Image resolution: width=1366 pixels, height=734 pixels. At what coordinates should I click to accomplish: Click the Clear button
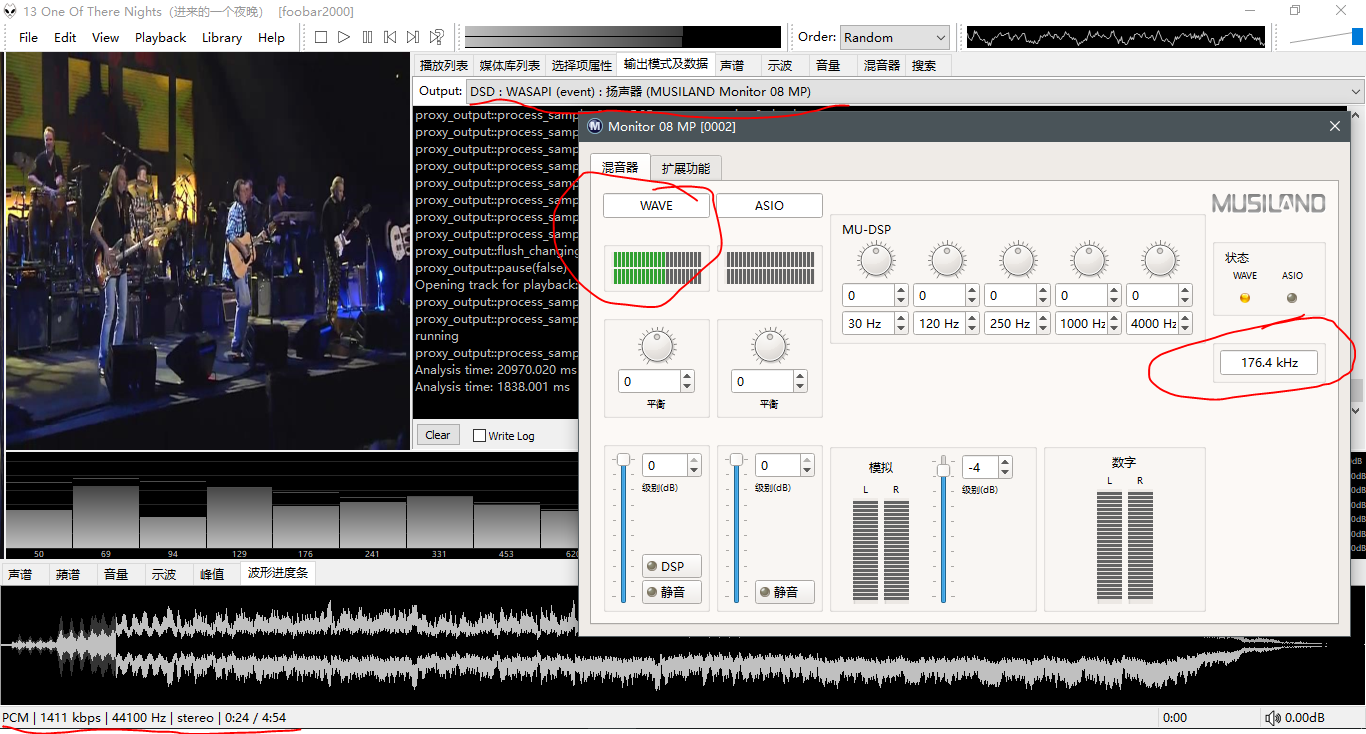pyautogui.click(x=438, y=435)
